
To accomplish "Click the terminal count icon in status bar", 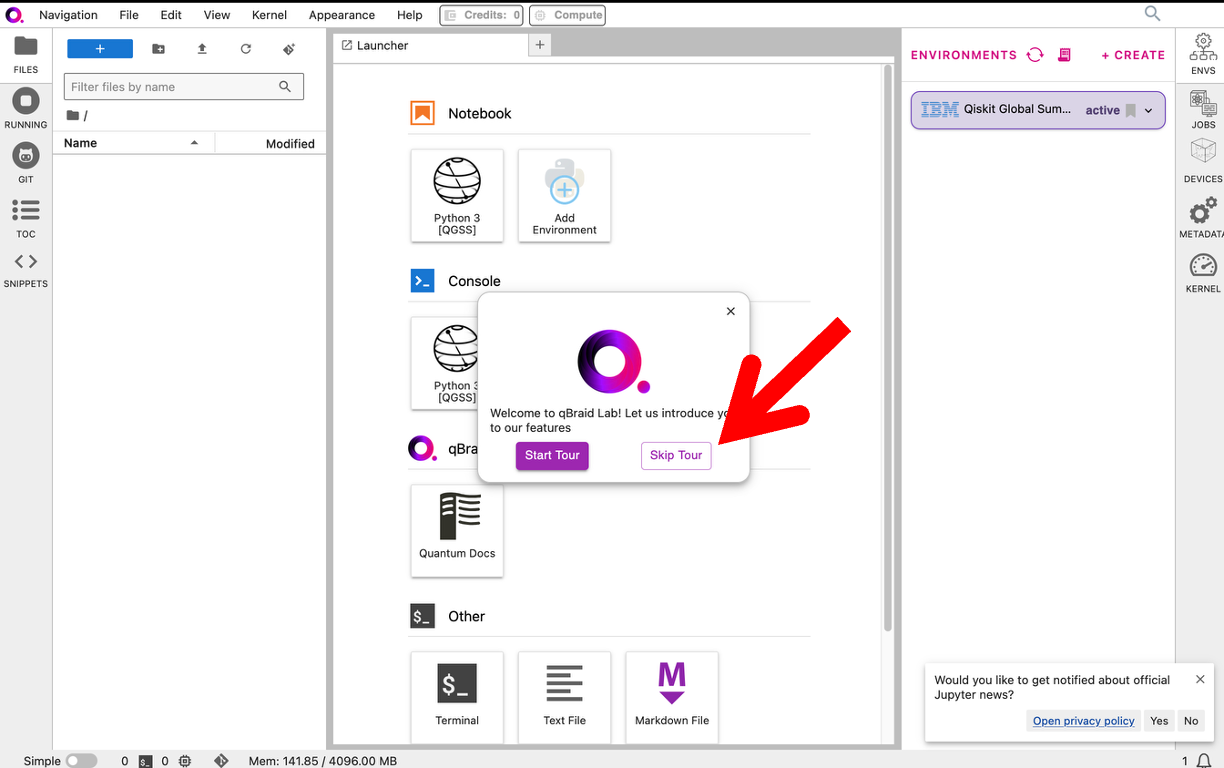I will pos(146,761).
